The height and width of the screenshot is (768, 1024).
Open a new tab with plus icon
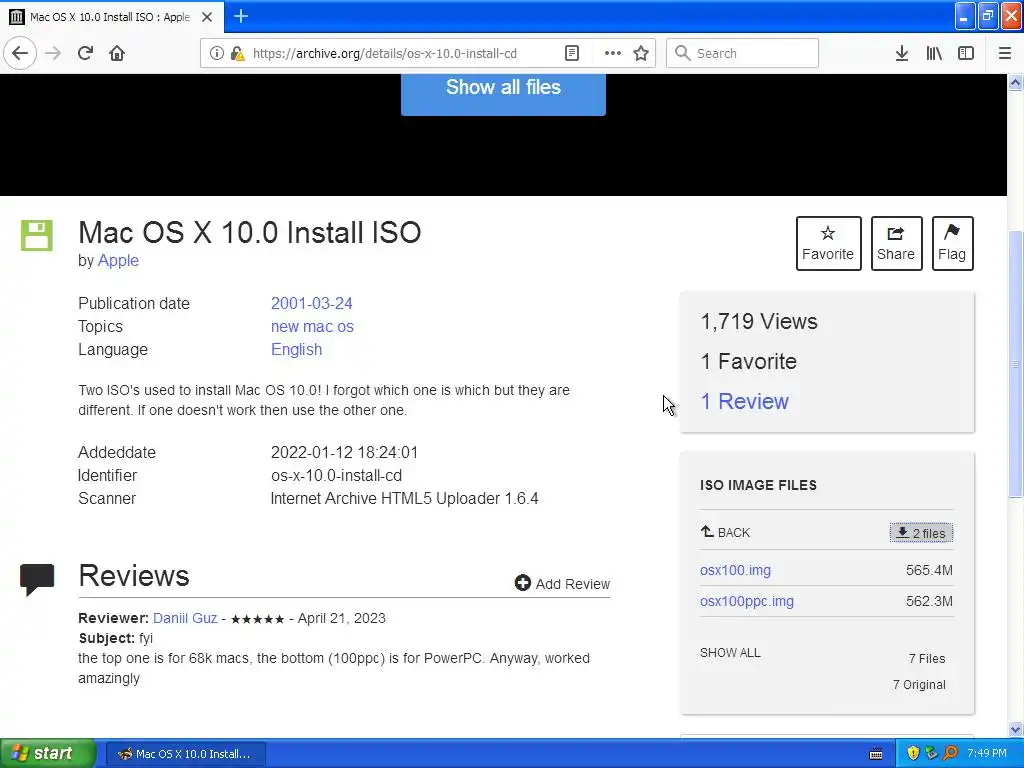click(241, 16)
